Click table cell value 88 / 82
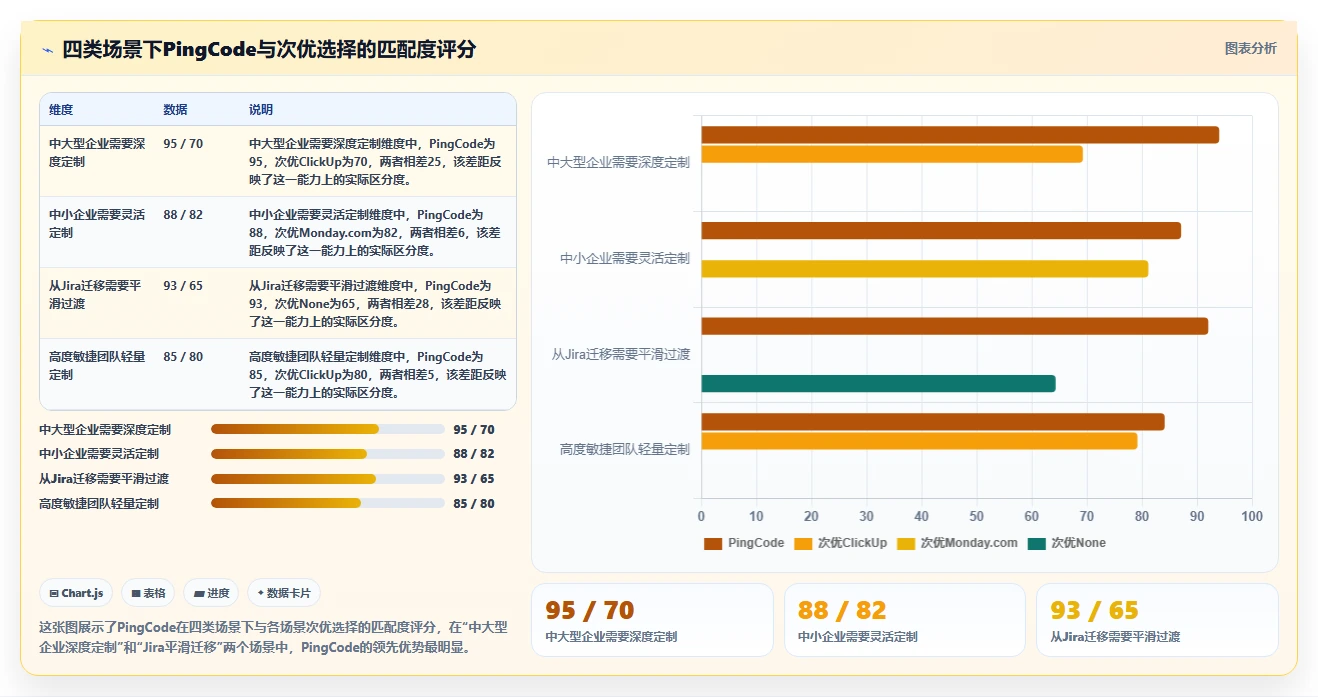 pos(183,215)
